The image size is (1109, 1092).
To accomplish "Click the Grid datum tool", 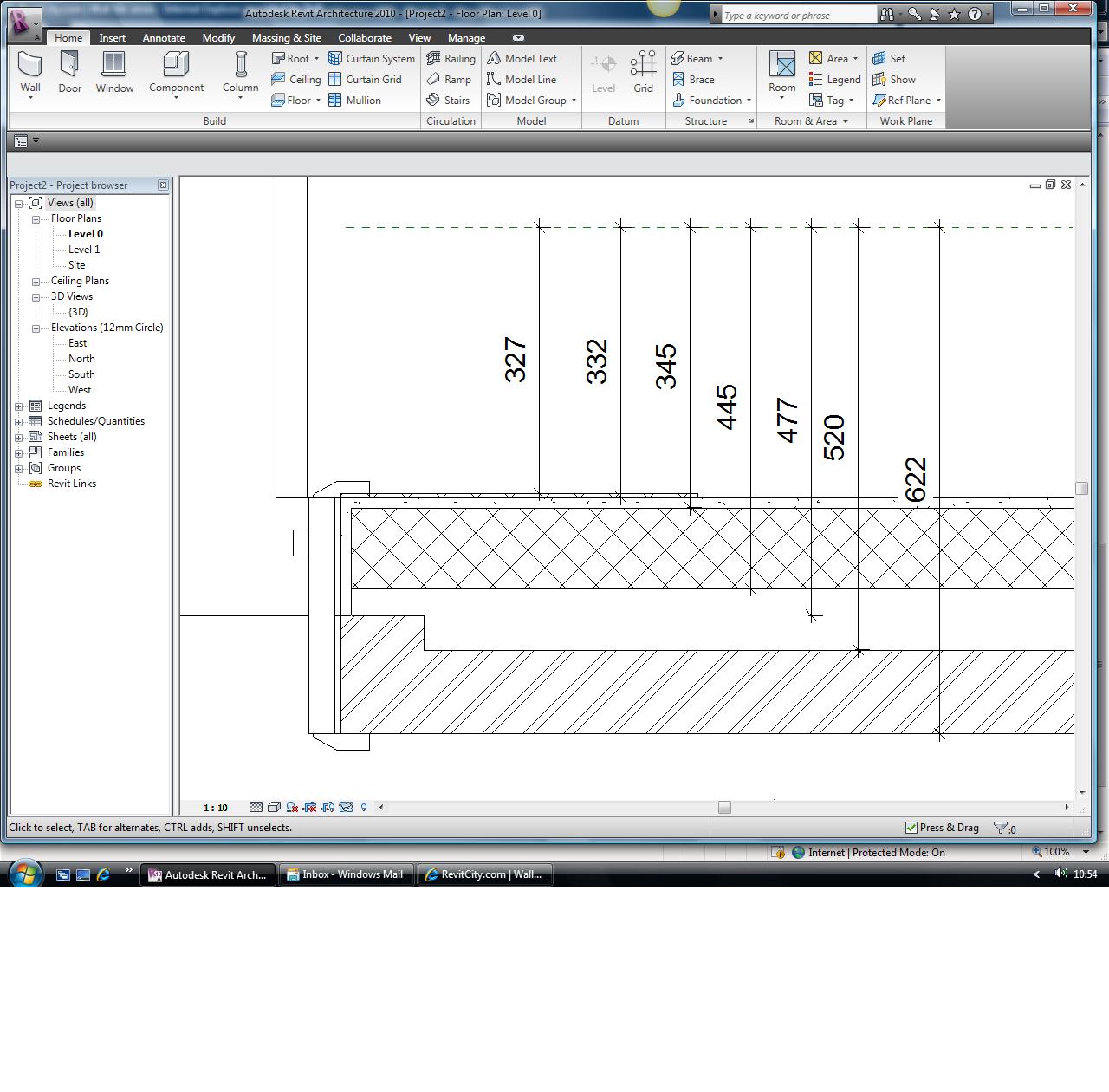I will [643, 73].
